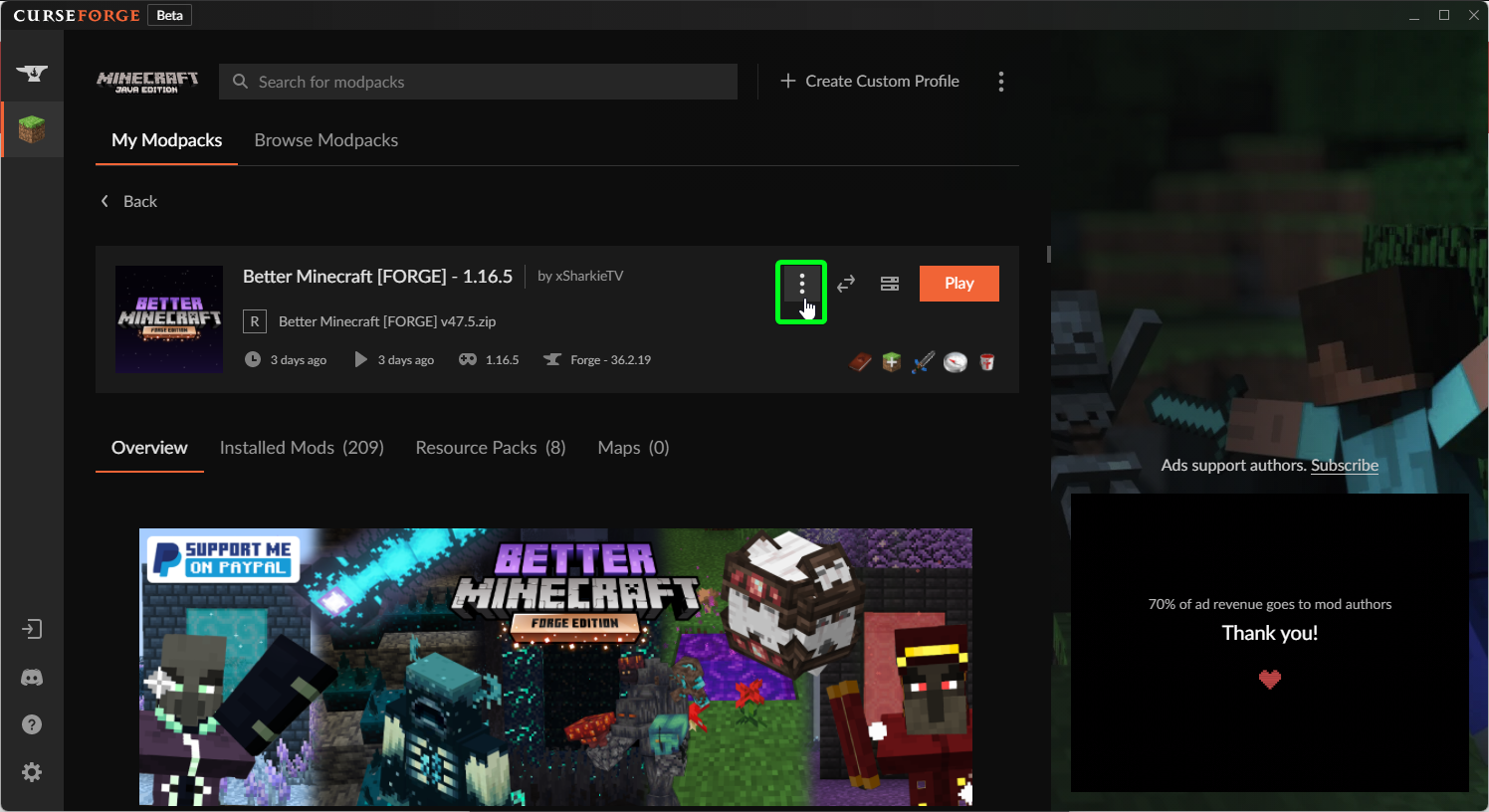Click the Search for modpacks field

pyautogui.click(x=478, y=82)
